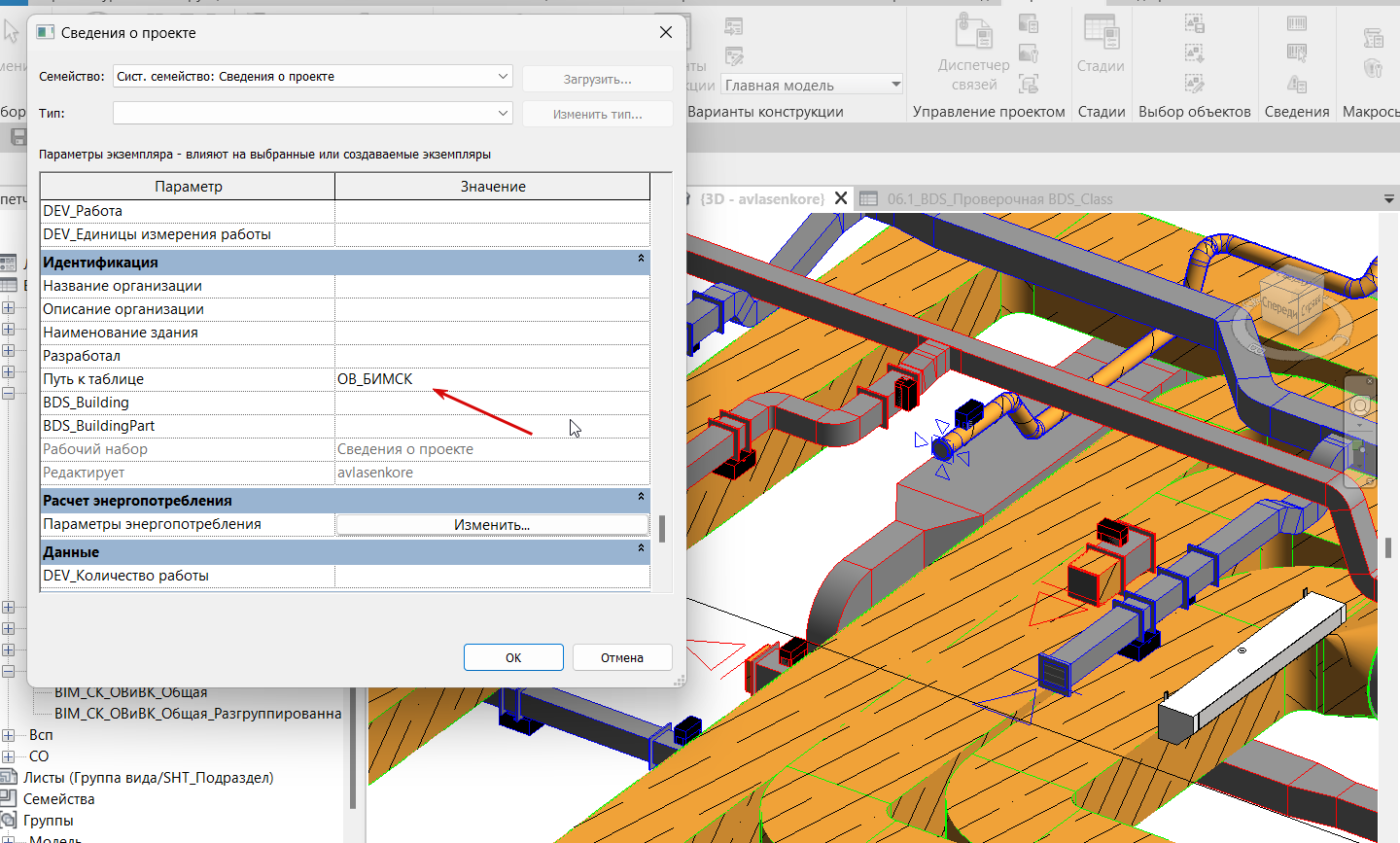
Task: Click the save selection icon in Выбор объектов
Action: [x=1195, y=23]
